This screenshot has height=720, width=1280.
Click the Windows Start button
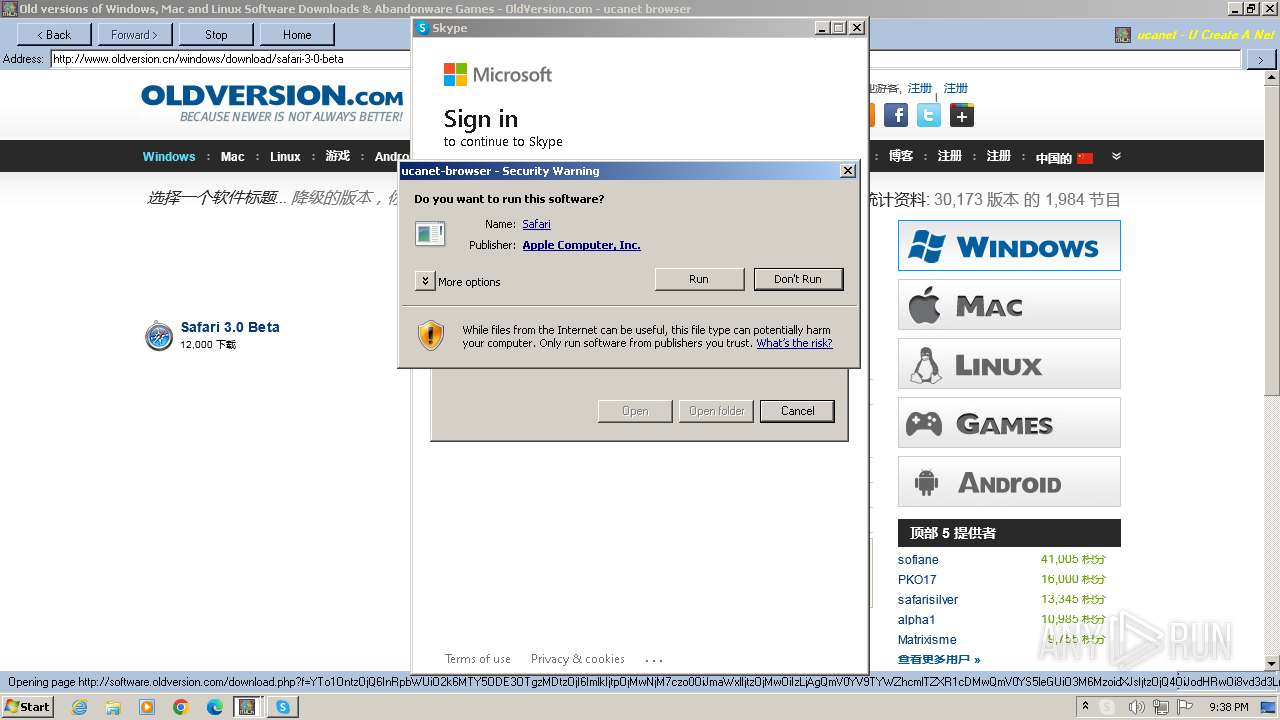[27, 706]
